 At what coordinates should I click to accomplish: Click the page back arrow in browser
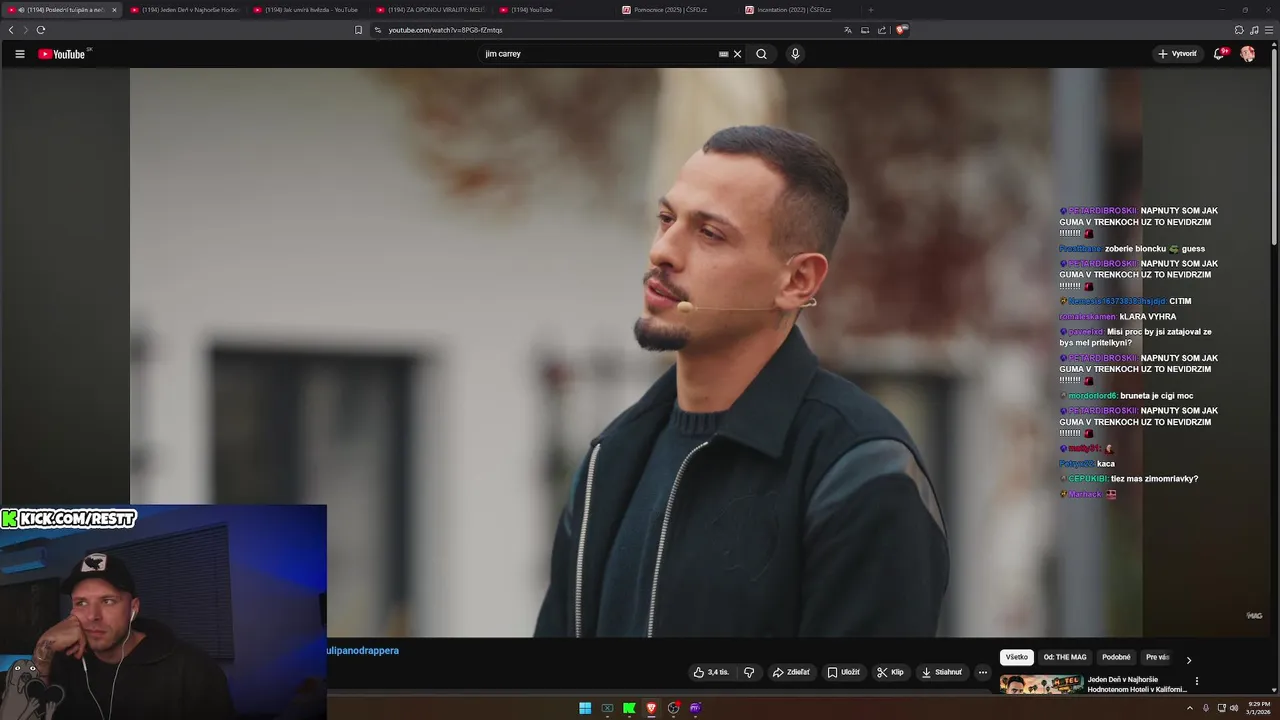pos(11,30)
